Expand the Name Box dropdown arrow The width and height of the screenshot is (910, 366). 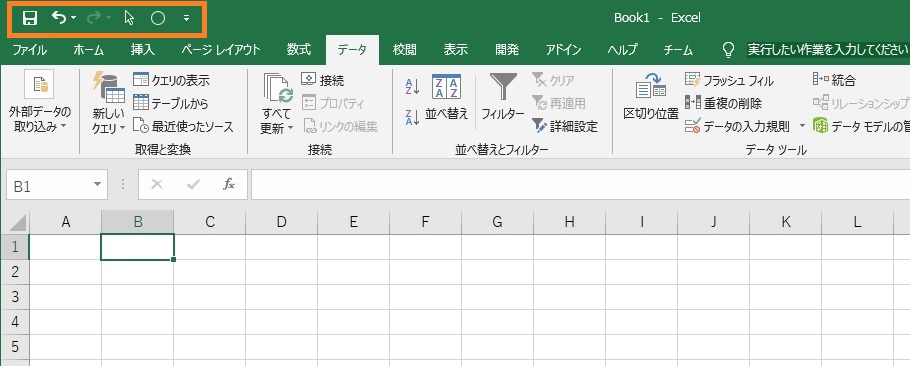(97, 185)
